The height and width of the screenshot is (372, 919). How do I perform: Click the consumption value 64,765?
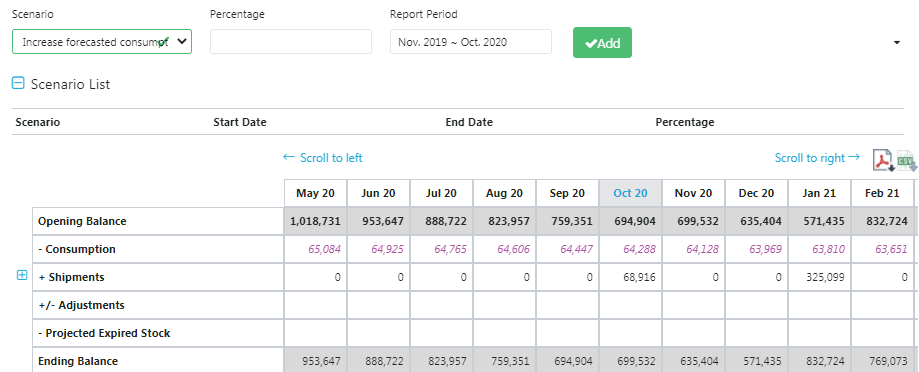(450, 249)
